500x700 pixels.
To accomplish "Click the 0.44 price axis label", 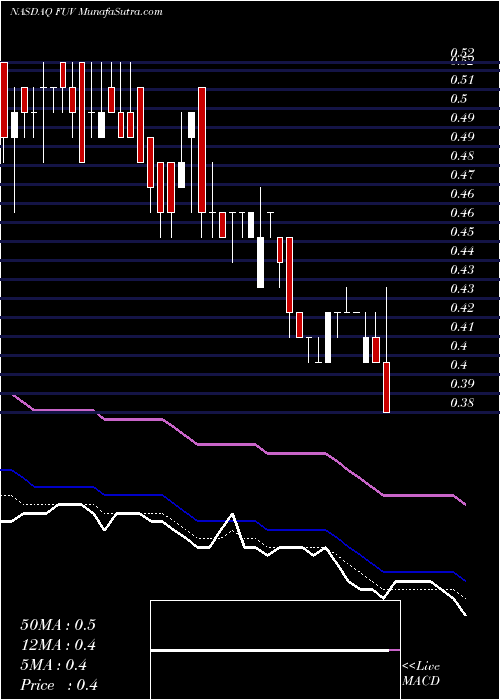I will pos(462,250).
